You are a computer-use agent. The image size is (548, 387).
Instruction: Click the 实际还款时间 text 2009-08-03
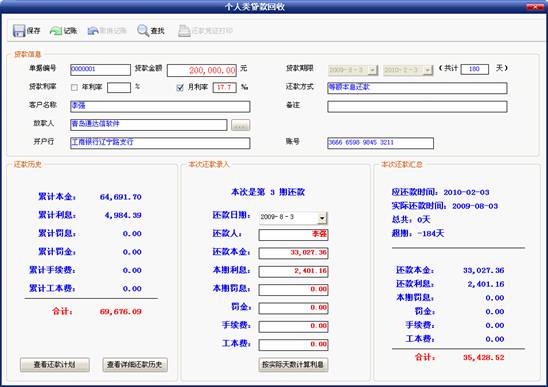[x=475, y=206]
